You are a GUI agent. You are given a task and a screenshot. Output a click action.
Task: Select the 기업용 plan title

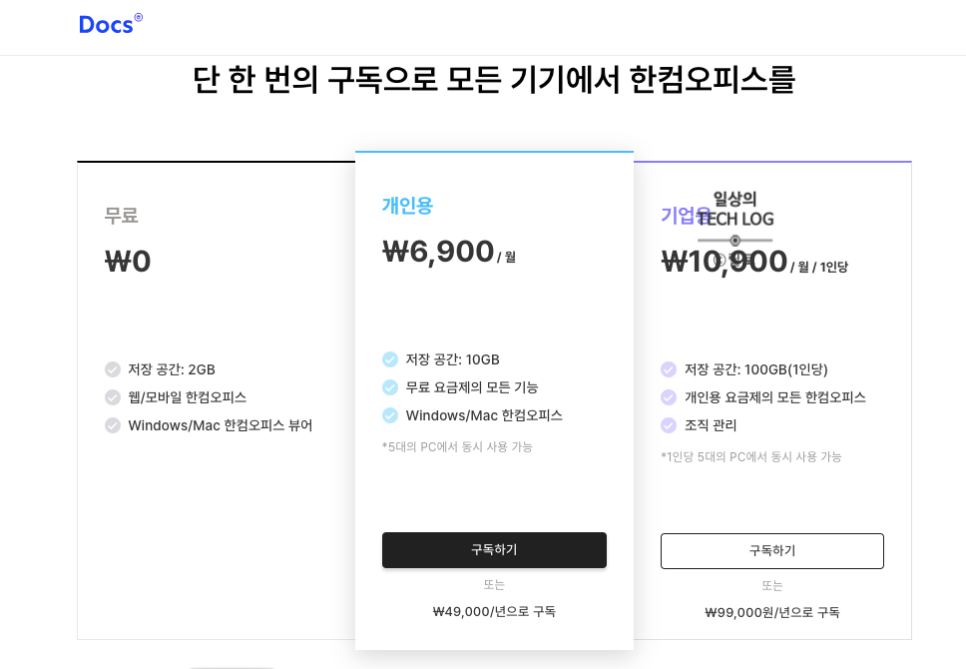click(x=677, y=216)
